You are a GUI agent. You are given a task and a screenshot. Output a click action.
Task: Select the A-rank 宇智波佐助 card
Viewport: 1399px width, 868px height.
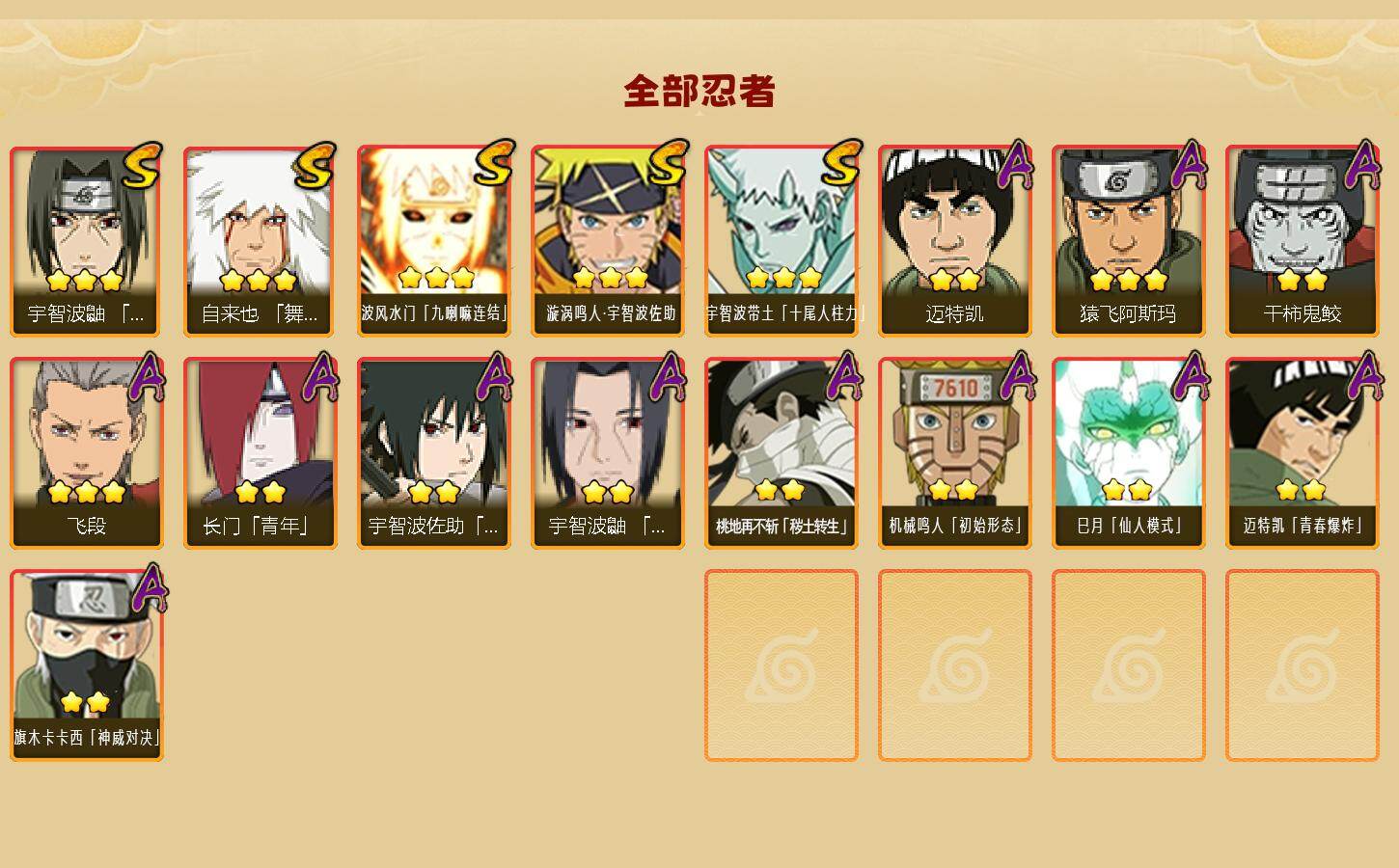pos(433,453)
